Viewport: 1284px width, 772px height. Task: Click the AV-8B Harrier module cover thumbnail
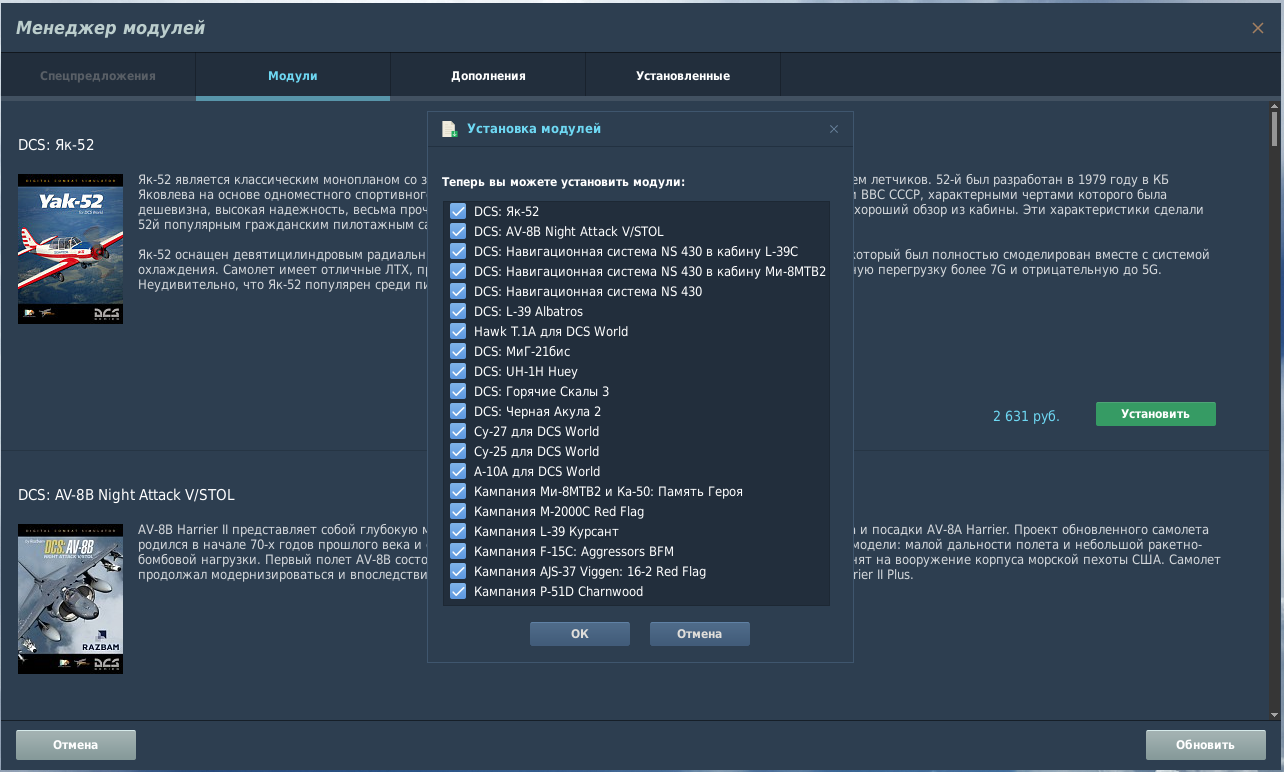pyautogui.click(x=70, y=598)
